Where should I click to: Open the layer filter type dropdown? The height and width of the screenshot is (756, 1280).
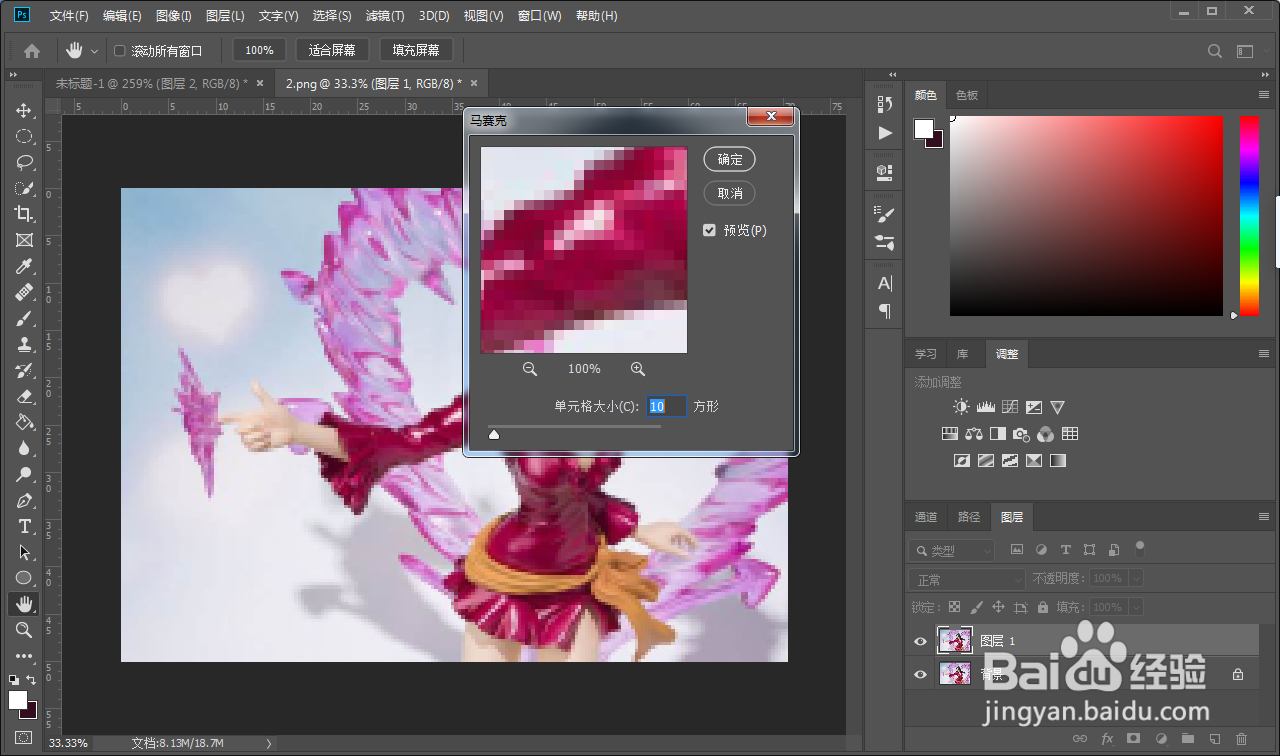pos(952,550)
